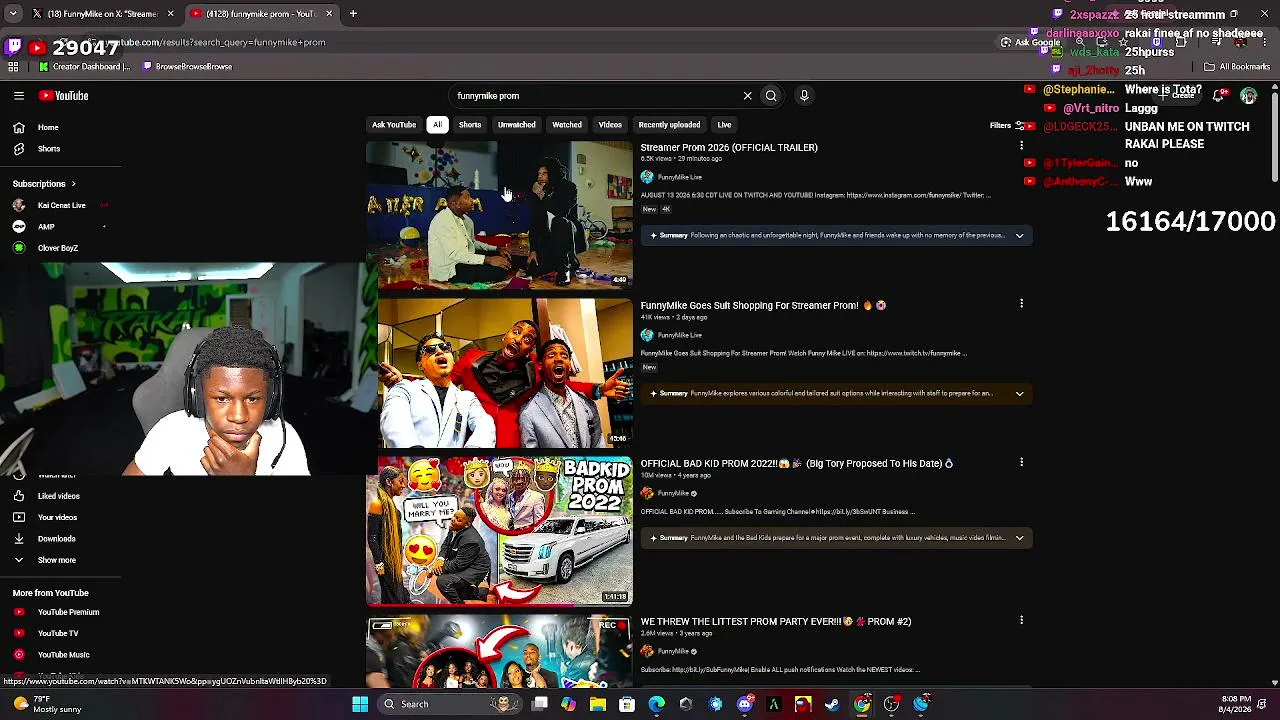
Task: Select the Videos filter chip
Action: (x=610, y=125)
